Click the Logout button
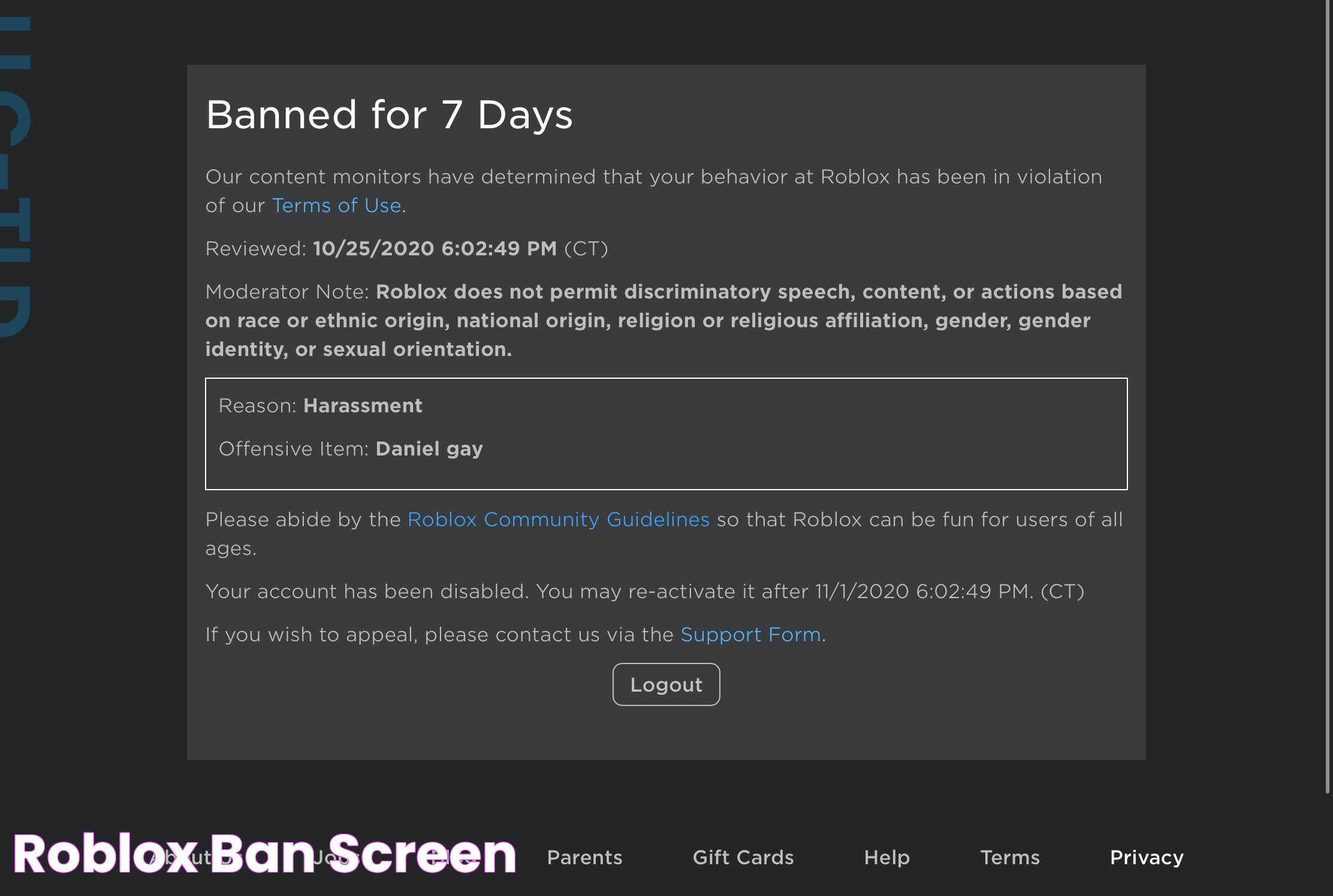The height and width of the screenshot is (896, 1333). pos(666,684)
